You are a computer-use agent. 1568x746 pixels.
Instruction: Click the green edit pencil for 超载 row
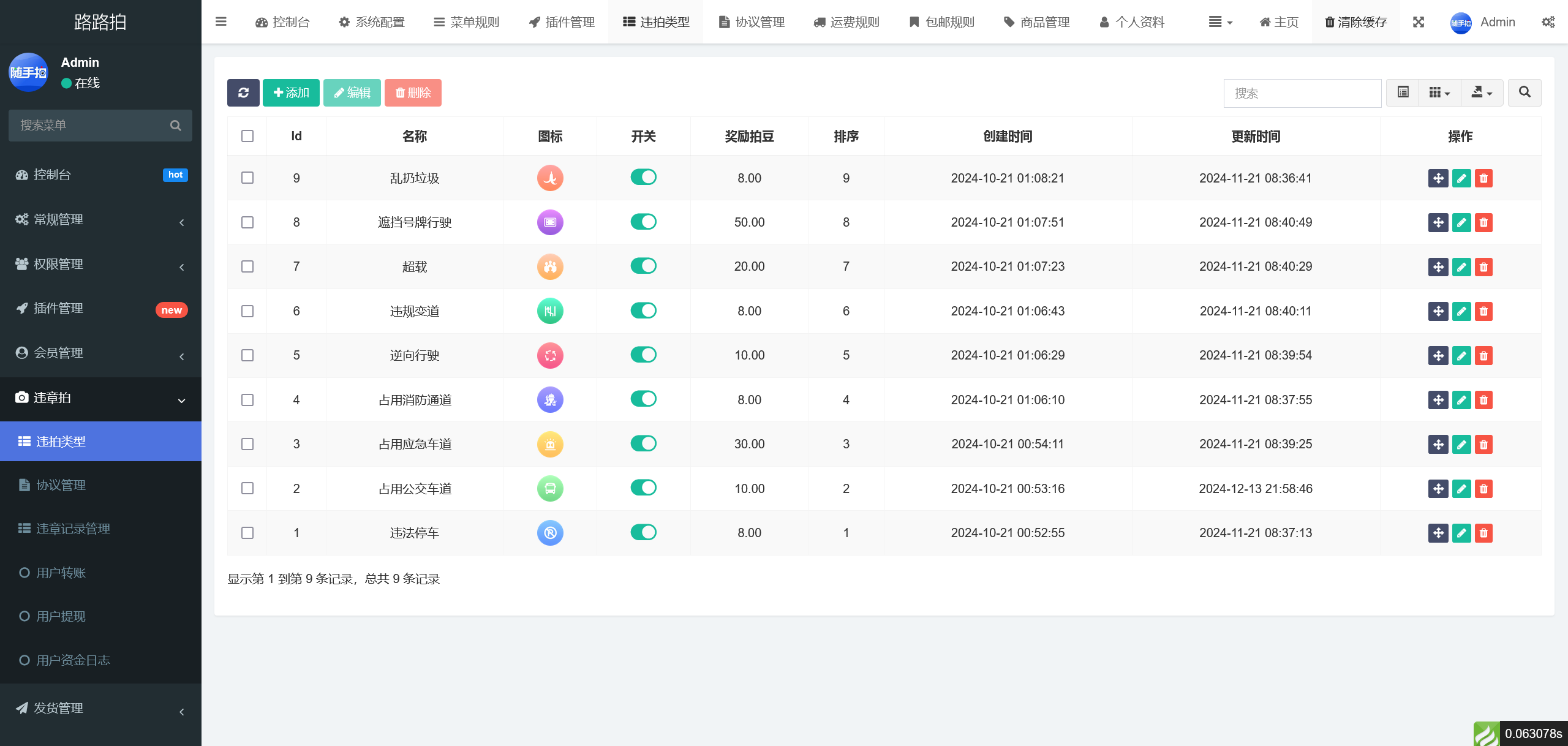pyautogui.click(x=1461, y=267)
